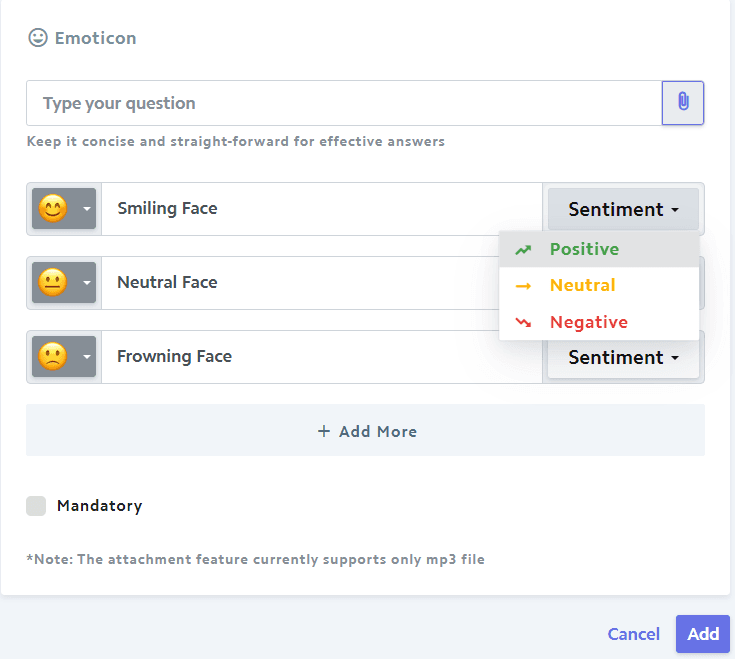The height and width of the screenshot is (659, 735).
Task: Click the Emoticon header smiley icon
Action: tap(38, 37)
